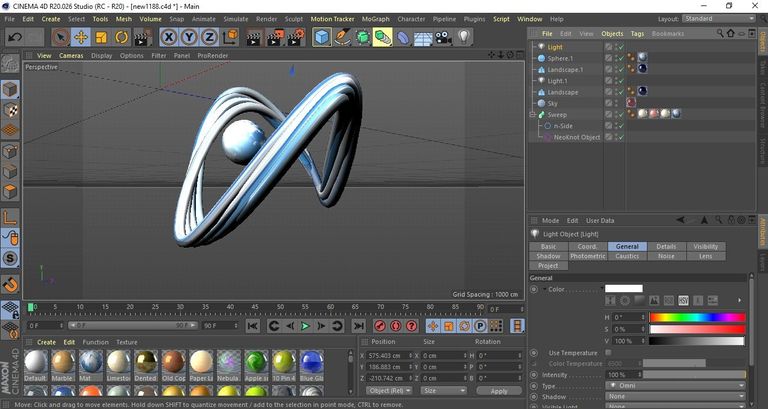Screen dimensions: 768x409
Task: Open the Spline Pen tool
Action: coord(342,37)
